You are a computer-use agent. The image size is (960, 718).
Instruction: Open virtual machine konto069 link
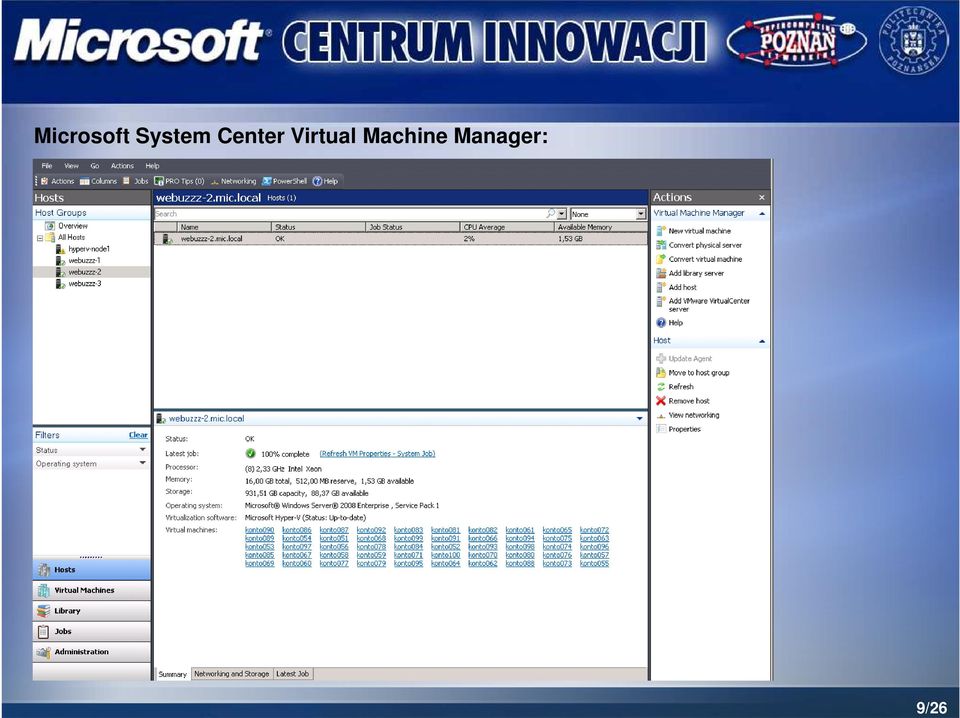(260, 563)
